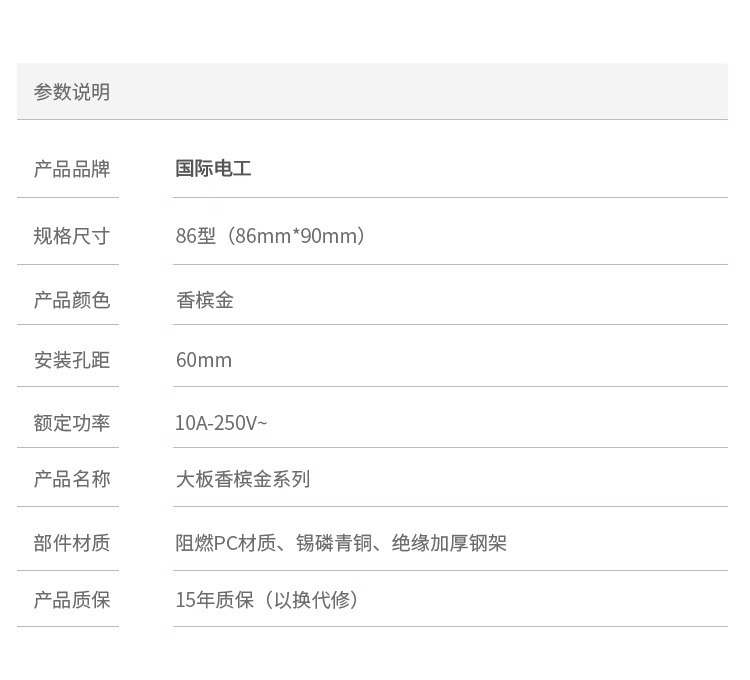The width and height of the screenshot is (750, 680).
Task: Click the 86mm*90mm dimensions in parentheses
Action: click(x=297, y=236)
